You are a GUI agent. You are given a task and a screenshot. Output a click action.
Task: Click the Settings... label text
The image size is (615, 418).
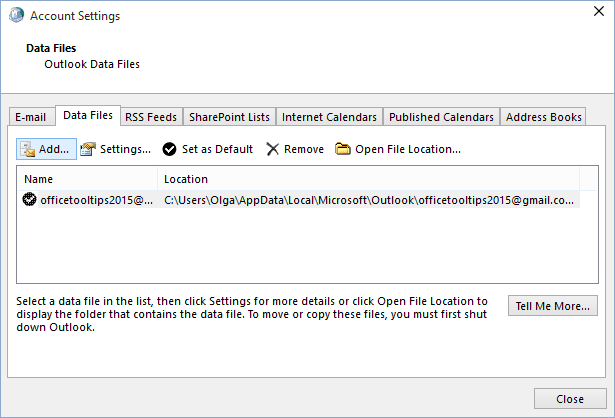click(x=125, y=149)
